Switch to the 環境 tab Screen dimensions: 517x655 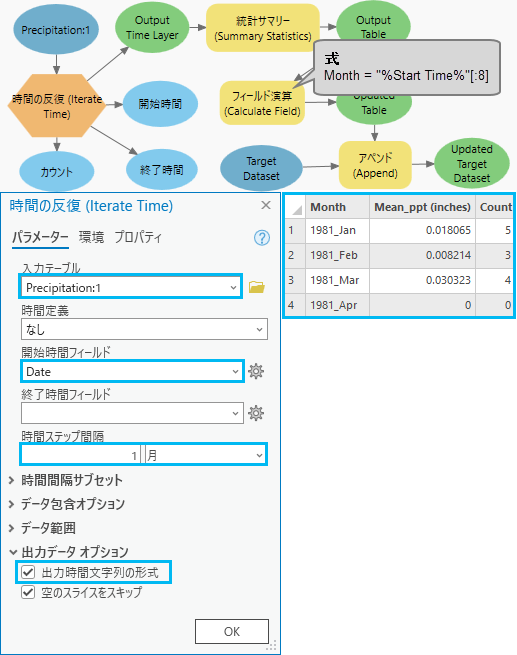pos(91,238)
